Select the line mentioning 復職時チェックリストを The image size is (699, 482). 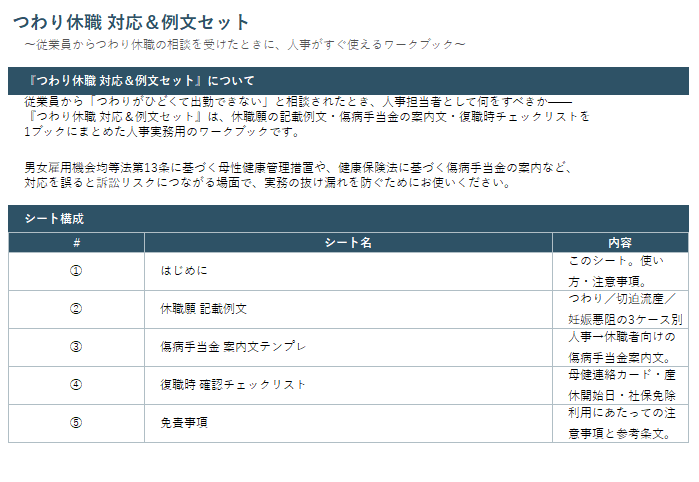coord(307,117)
